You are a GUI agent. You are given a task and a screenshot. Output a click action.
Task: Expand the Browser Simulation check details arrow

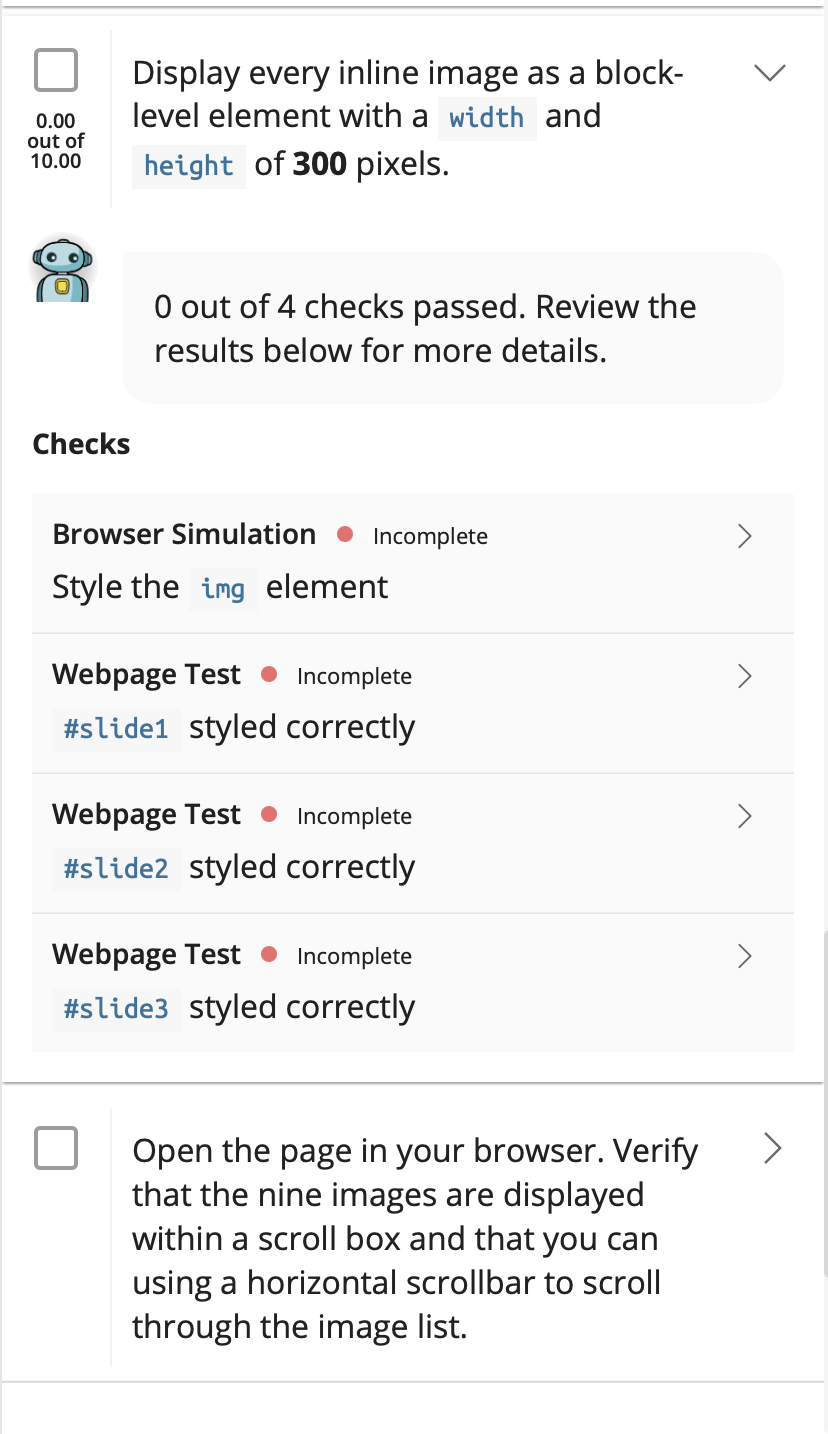(744, 536)
